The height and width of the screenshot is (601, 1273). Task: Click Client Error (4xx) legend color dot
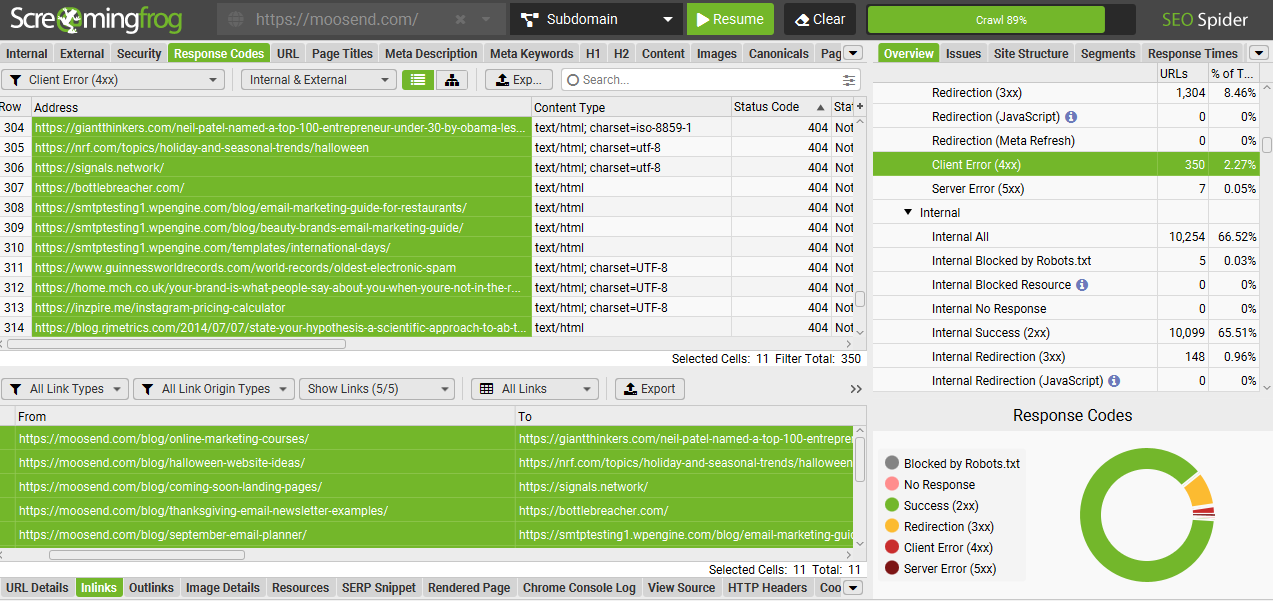click(892, 548)
